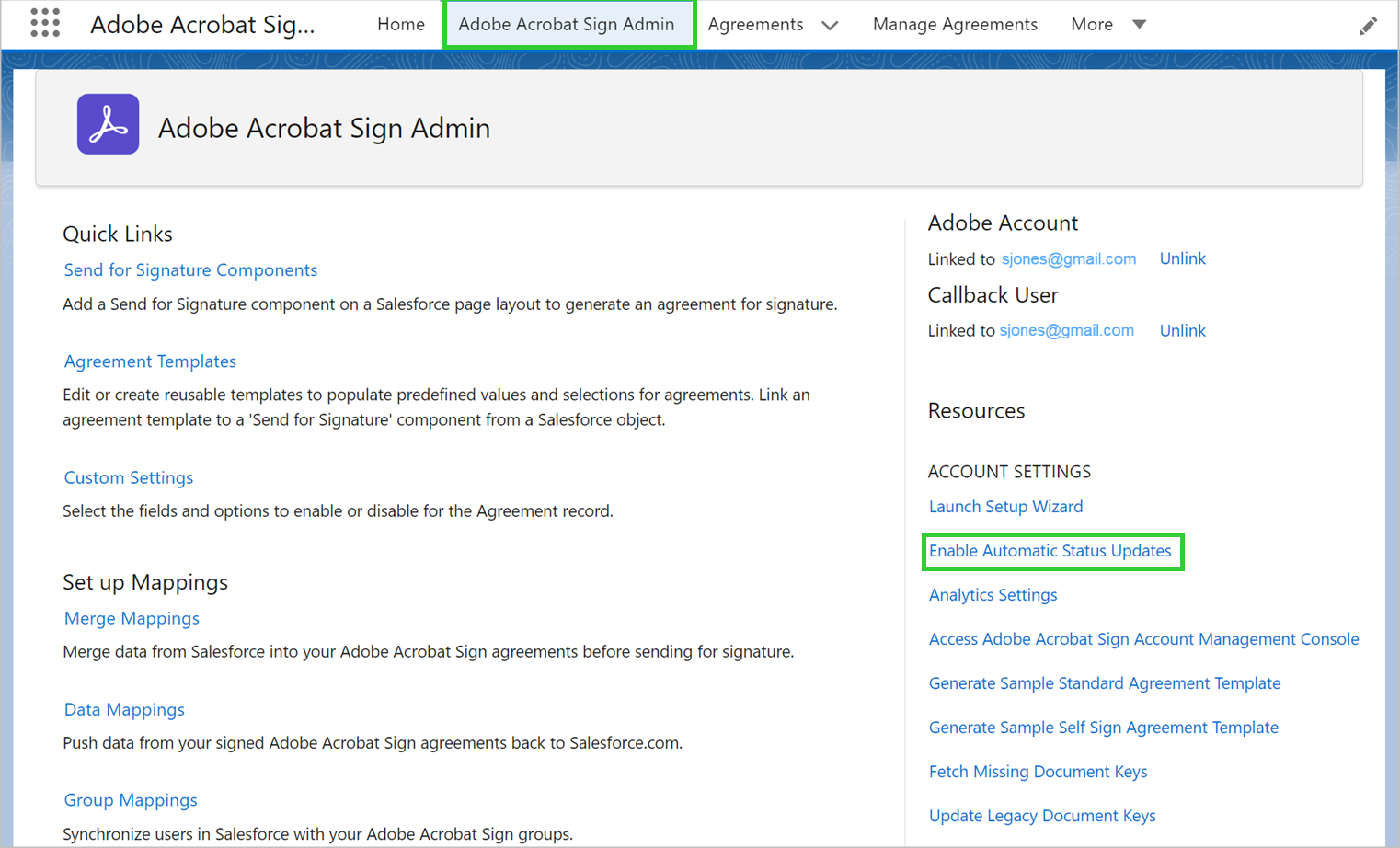This screenshot has height=848, width=1400.
Task: Open Data Mappings setup
Action: (x=124, y=709)
